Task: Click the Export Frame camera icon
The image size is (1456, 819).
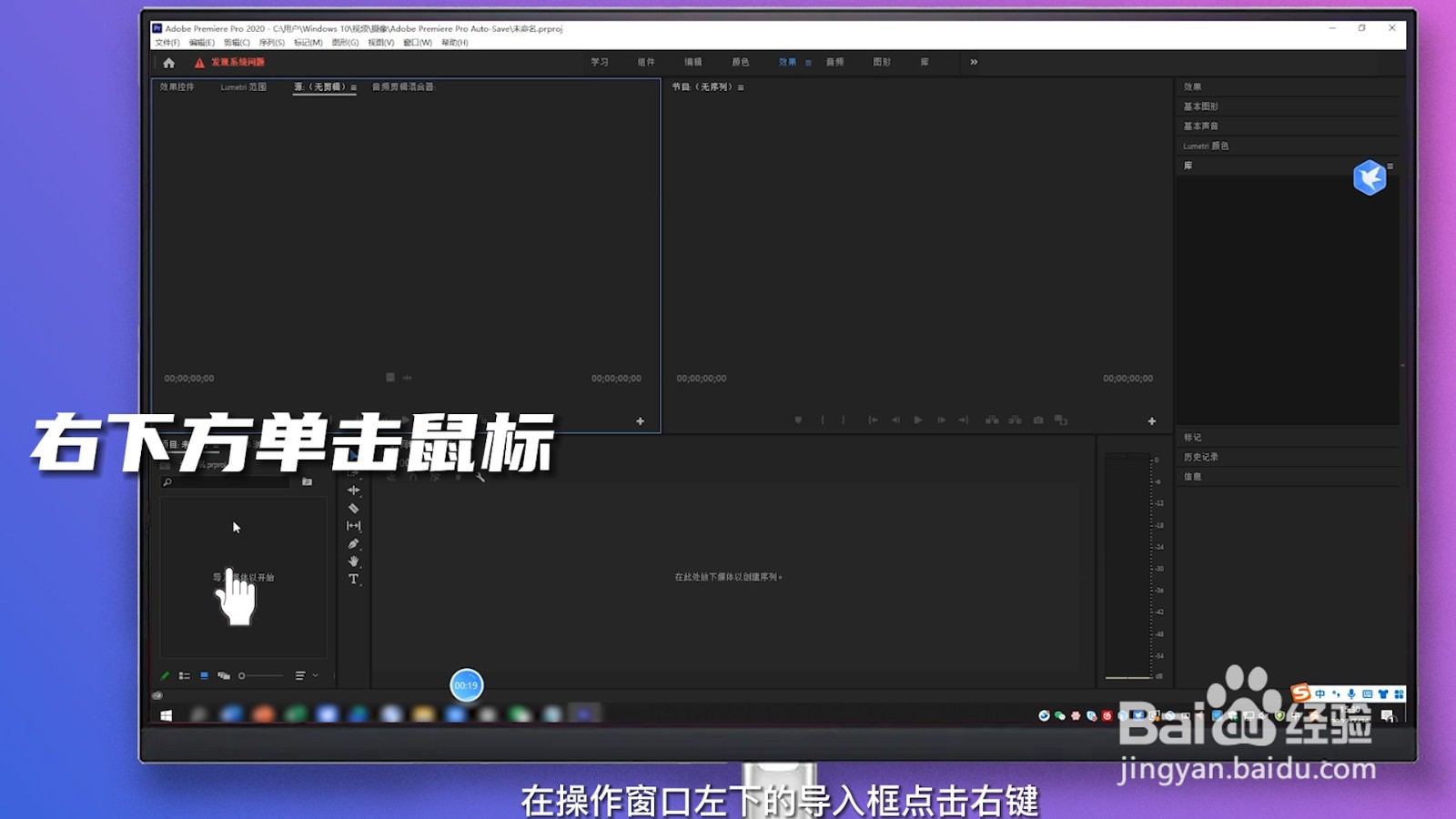Action: coord(1037,420)
